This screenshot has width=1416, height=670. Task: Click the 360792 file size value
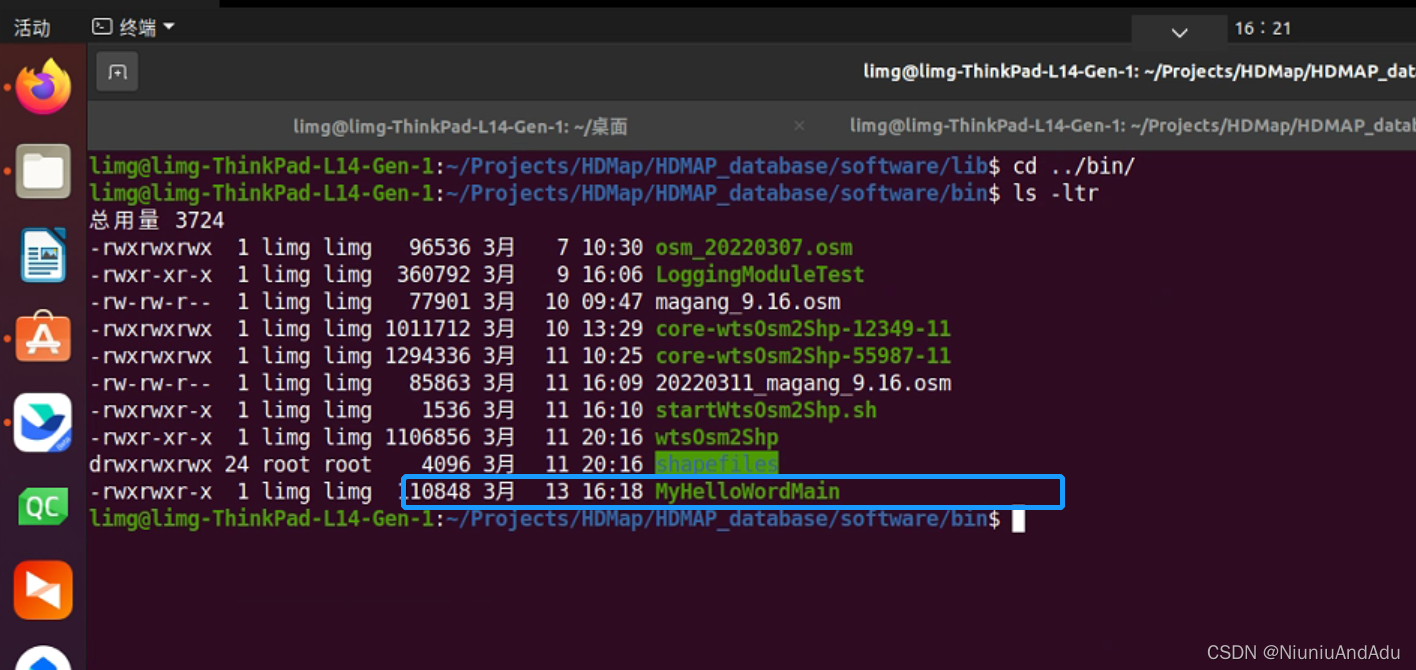(x=434, y=275)
